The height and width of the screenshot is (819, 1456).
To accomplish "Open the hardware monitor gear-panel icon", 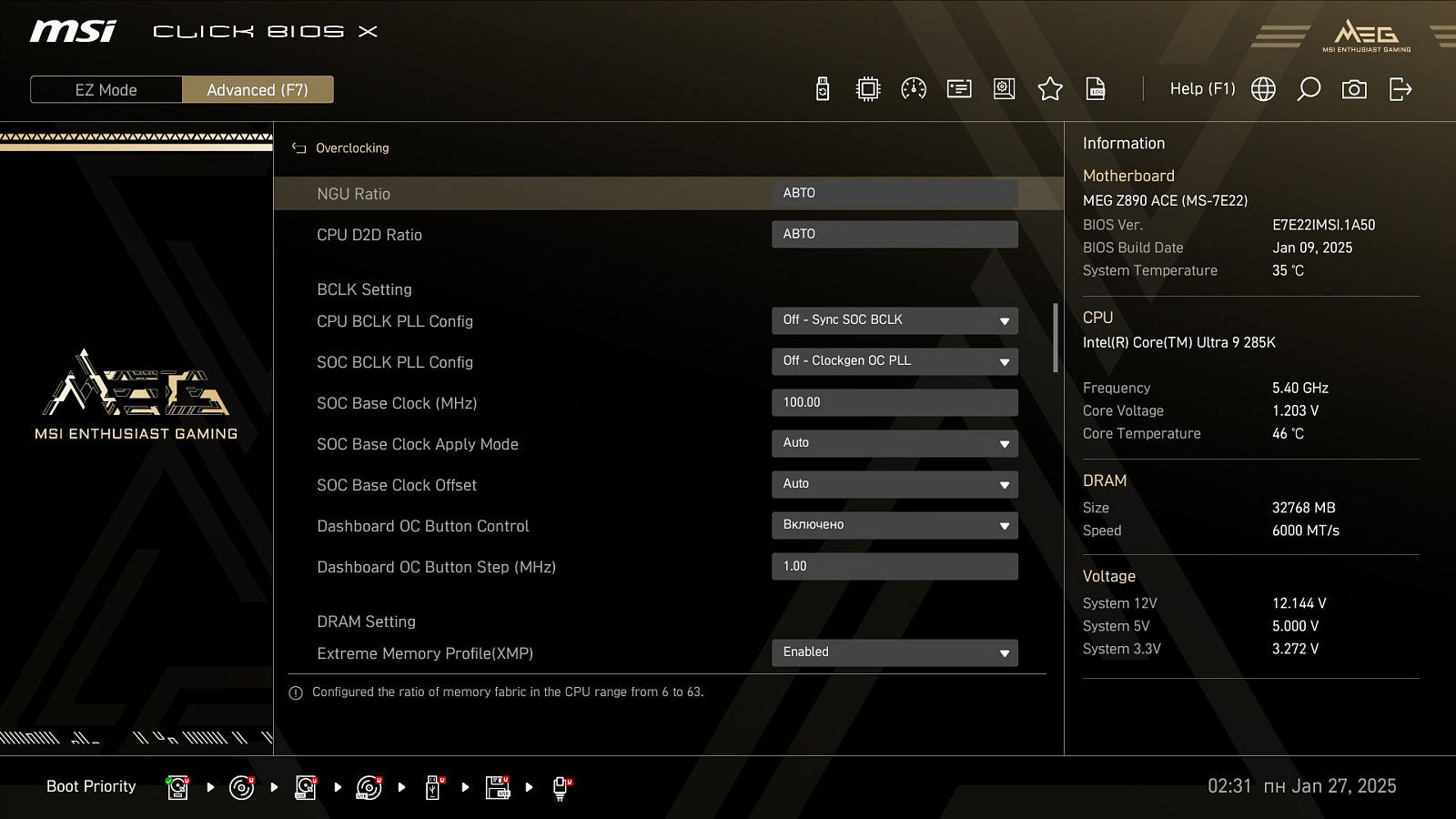I will tap(1005, 89).
